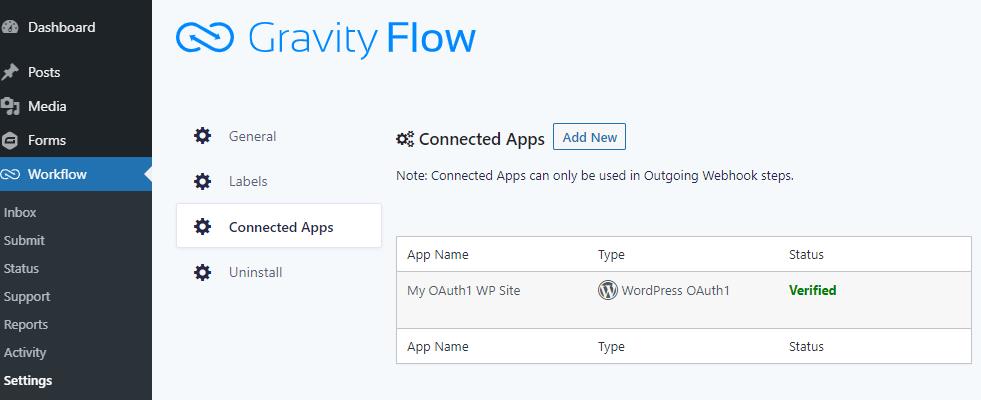The width and height of the screenshot is (981, 400).
Task: Click the gear icon beside Labels
Action: tap(202, 181)
